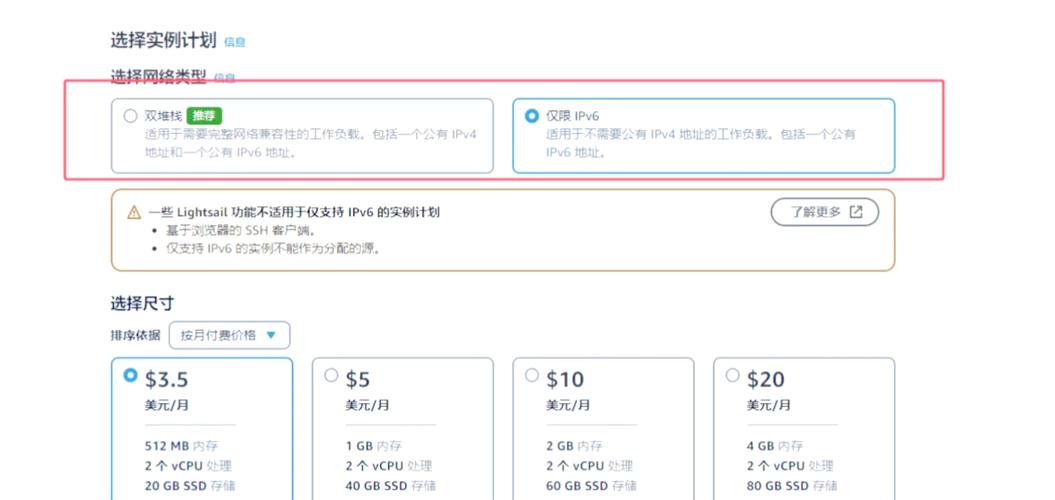The image size is (1055, 500).
Task: Click the $10 plan card with 60 GB SSD
Action: pyautogui.click(x=604, y=429)
